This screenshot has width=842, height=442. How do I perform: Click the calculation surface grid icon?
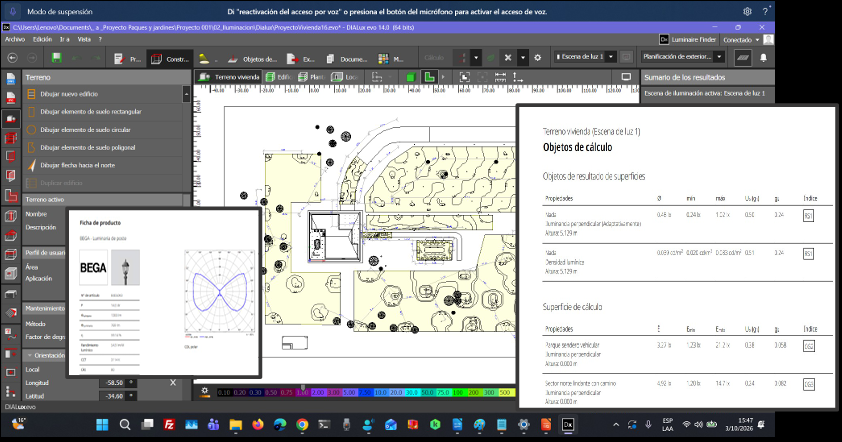[743, 57]
